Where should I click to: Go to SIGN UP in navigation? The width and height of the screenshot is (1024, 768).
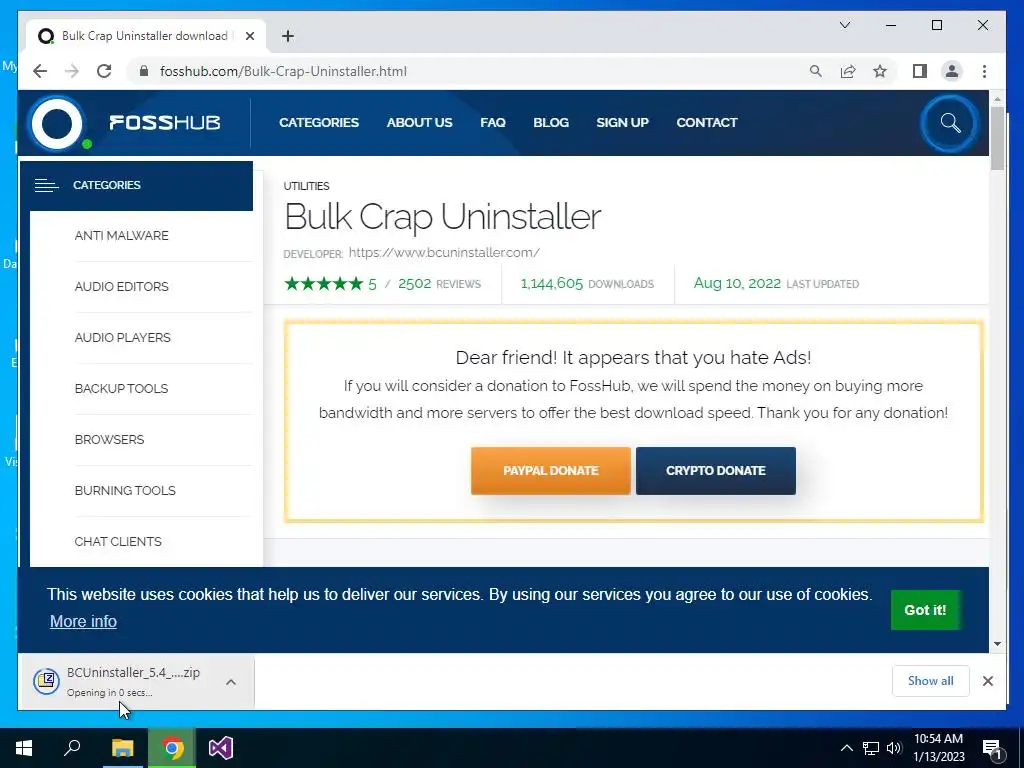pyautogui.click(x=622, y=122)
